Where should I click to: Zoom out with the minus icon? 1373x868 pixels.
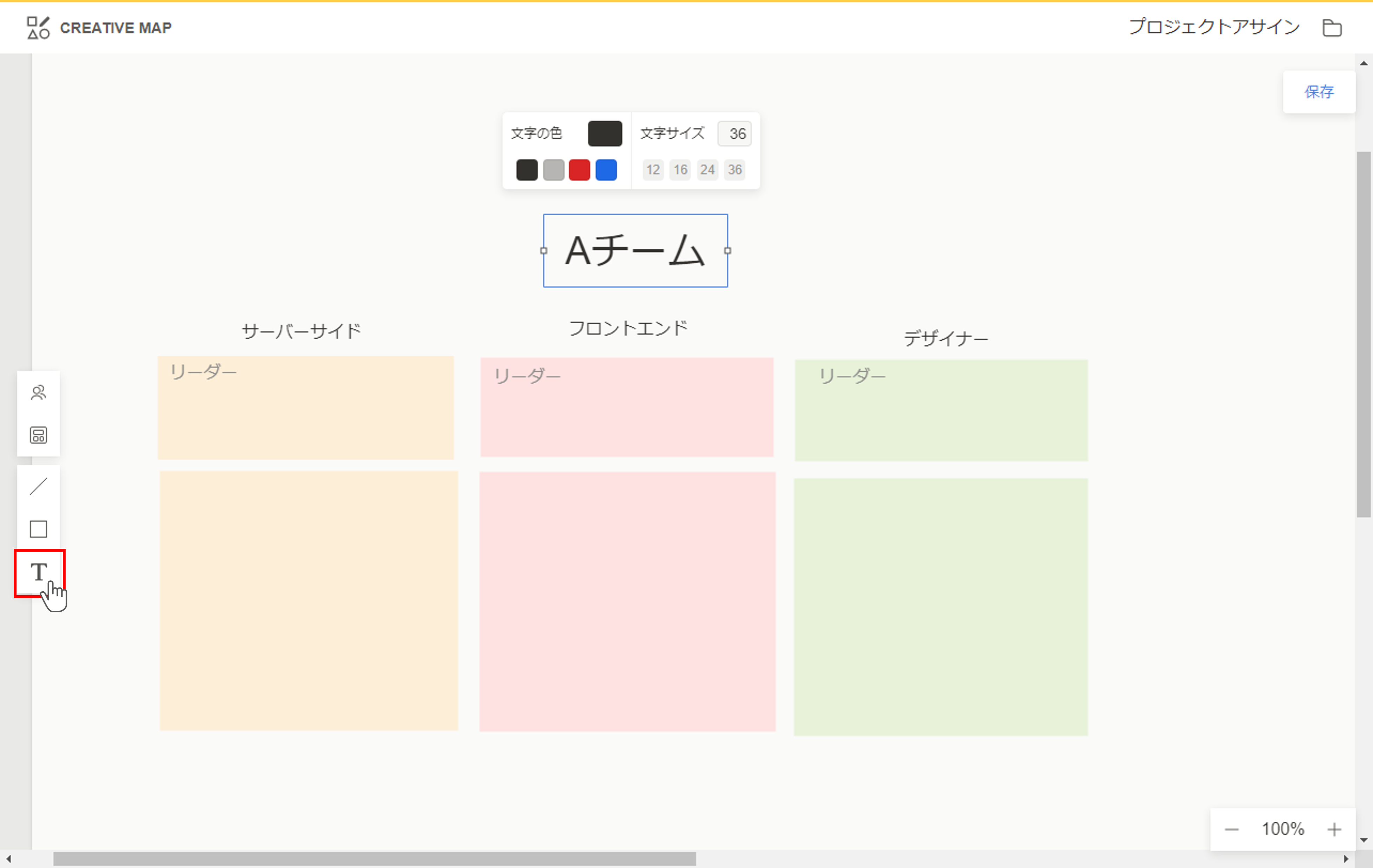[1232, 829]
